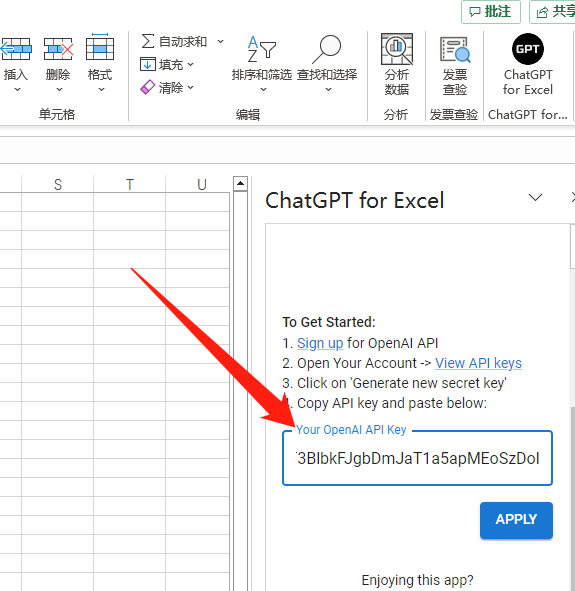Click the OpenAI API Key input field
This screenshot has width=575, height=591.
[x=417, y=458]
